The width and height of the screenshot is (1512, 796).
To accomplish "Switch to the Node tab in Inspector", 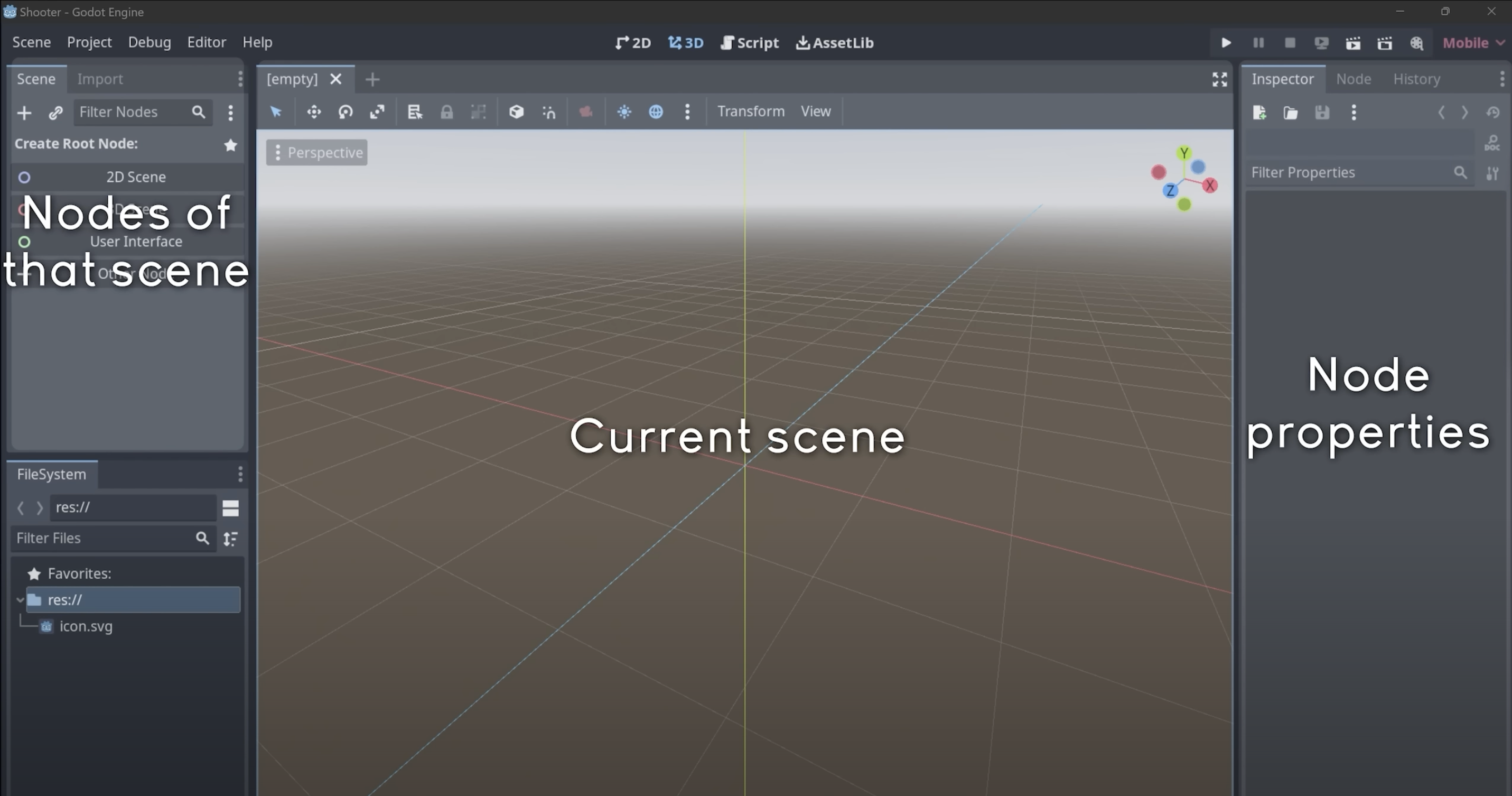I will click(1354, 78).
